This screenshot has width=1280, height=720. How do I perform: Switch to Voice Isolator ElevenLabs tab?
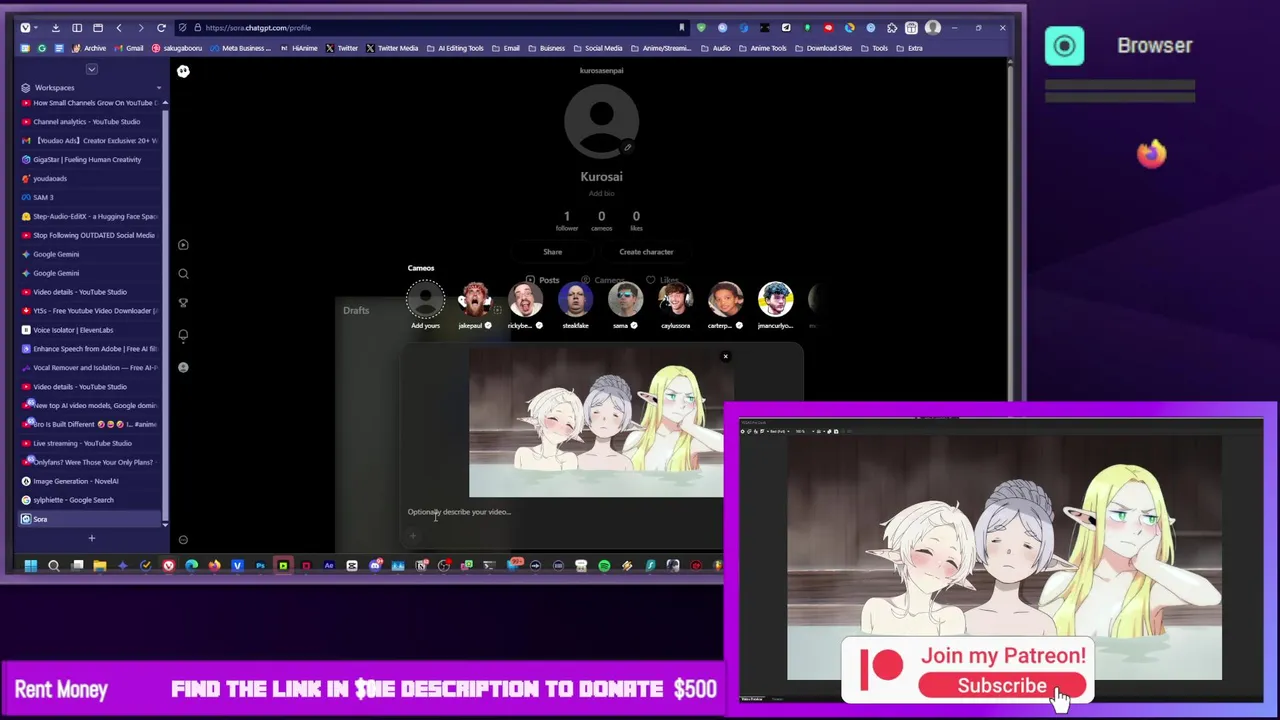pyautogui.click(x=90, y=329)
